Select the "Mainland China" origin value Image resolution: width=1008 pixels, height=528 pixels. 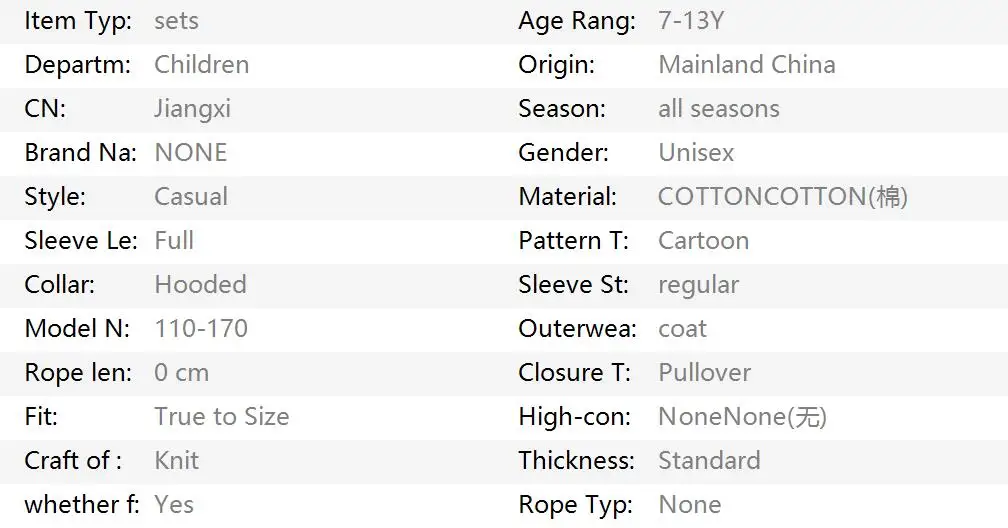tap(746, 65)
